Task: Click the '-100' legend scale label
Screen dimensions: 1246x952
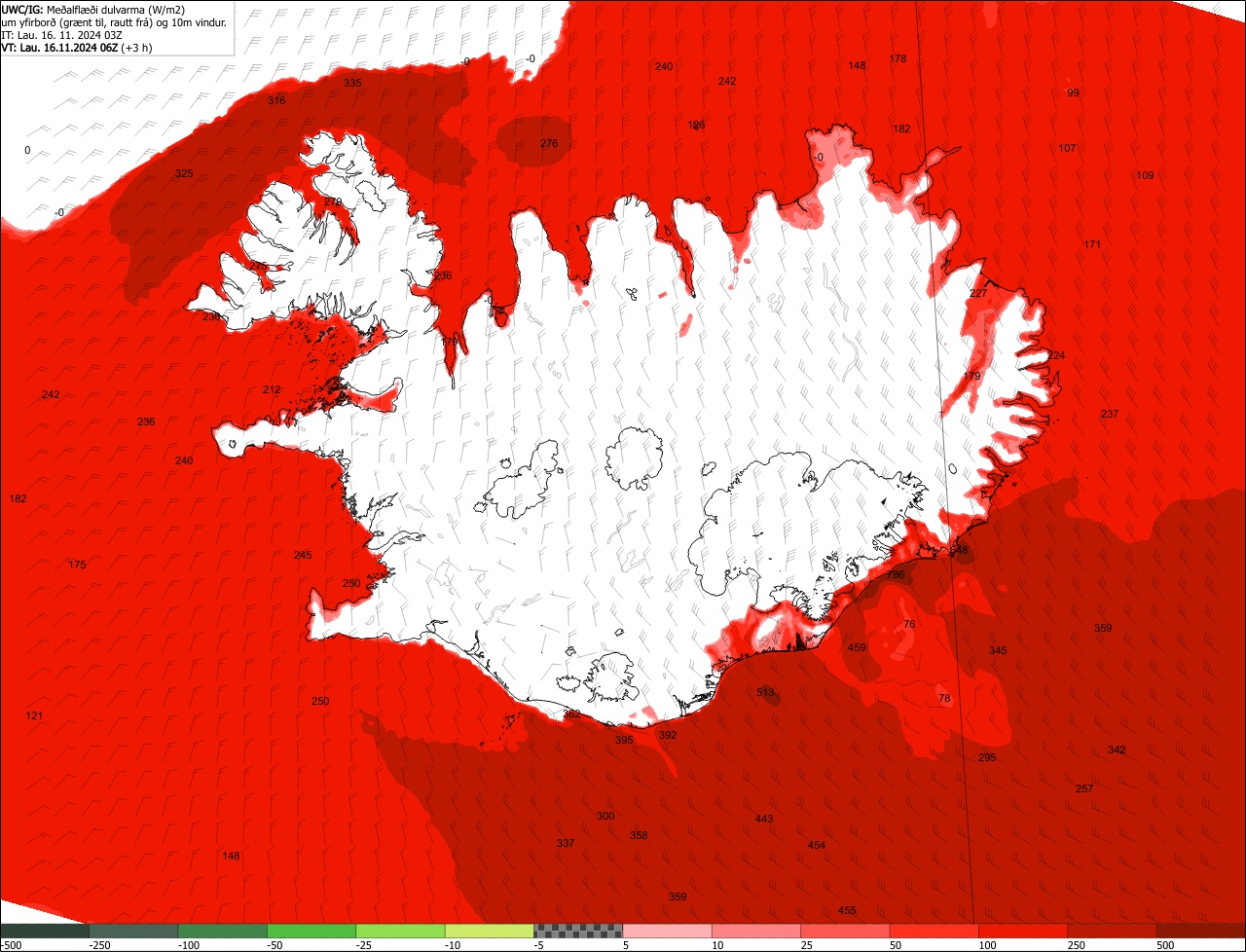Action: (189, 945)
